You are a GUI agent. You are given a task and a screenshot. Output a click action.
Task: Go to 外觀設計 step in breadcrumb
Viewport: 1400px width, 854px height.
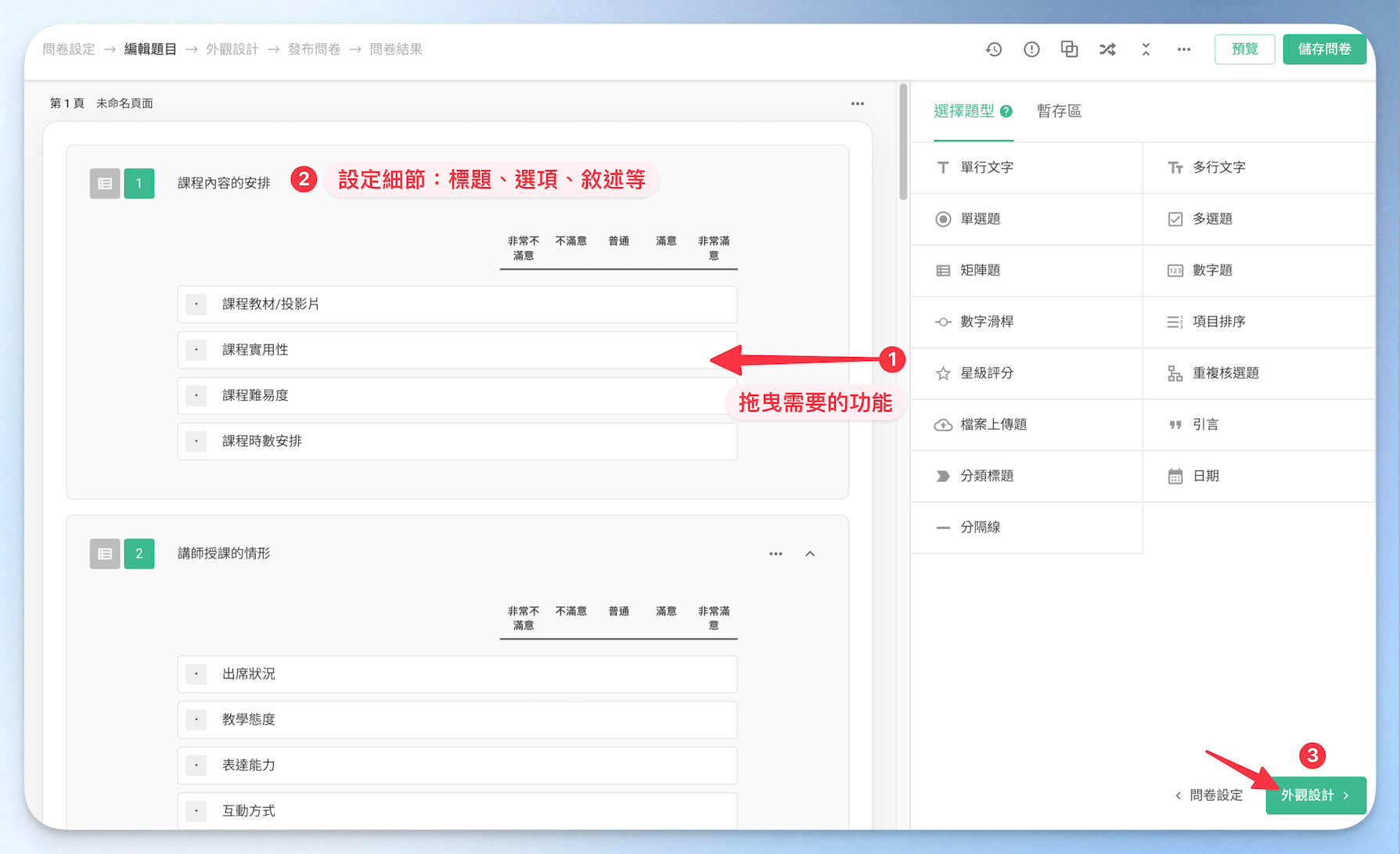(x=232, y=49)
